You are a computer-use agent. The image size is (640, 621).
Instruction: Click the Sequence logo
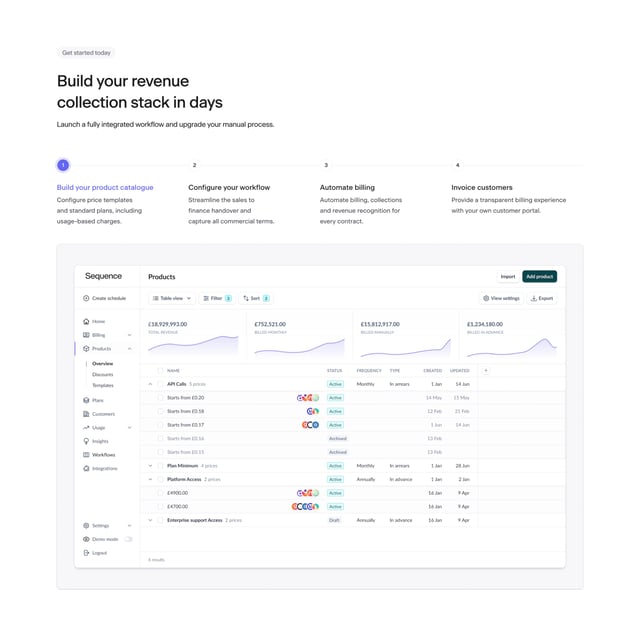(103, 276)
